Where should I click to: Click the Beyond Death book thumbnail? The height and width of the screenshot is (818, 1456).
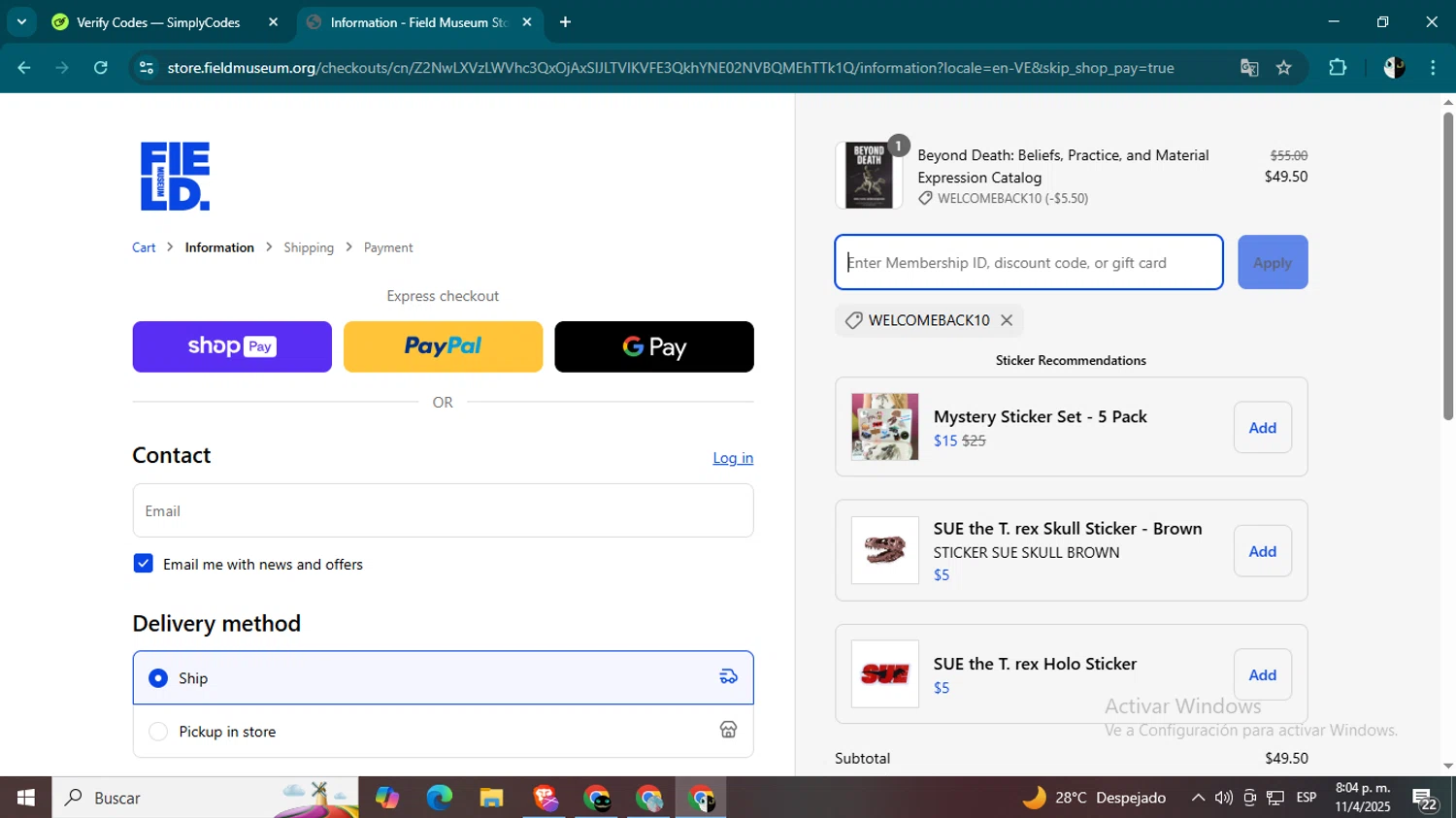(869, 176)
